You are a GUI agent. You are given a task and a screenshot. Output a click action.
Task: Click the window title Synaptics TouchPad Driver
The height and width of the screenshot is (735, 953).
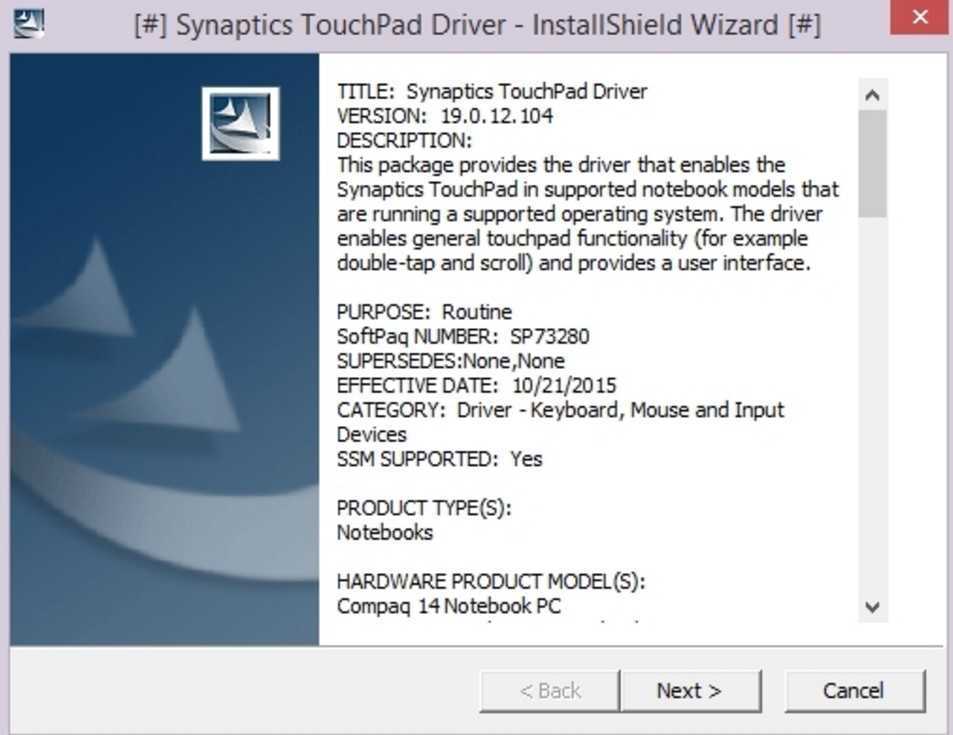[x=477, y=26]
